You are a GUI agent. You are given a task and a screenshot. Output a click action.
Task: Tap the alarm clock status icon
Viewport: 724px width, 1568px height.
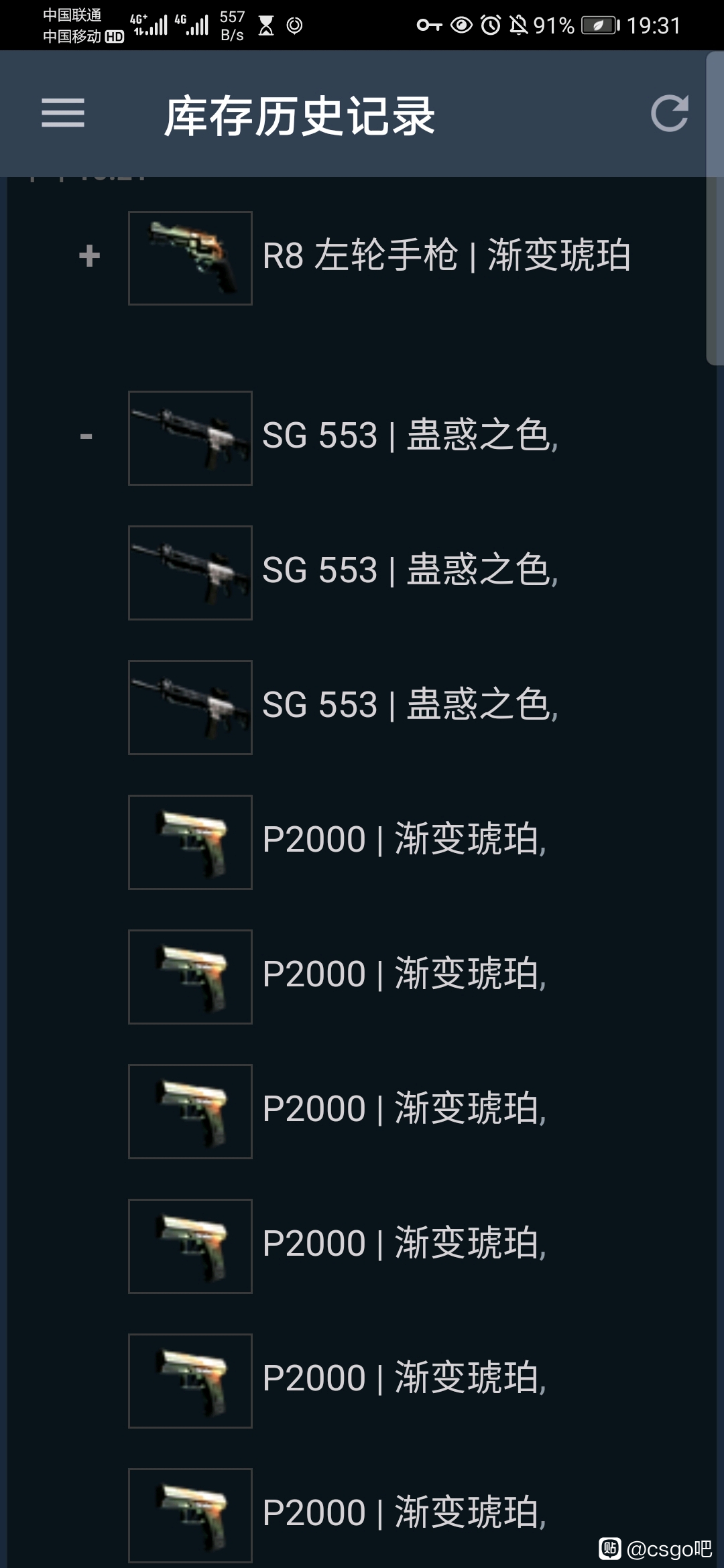pyautogui.click(x=491, y=25)
